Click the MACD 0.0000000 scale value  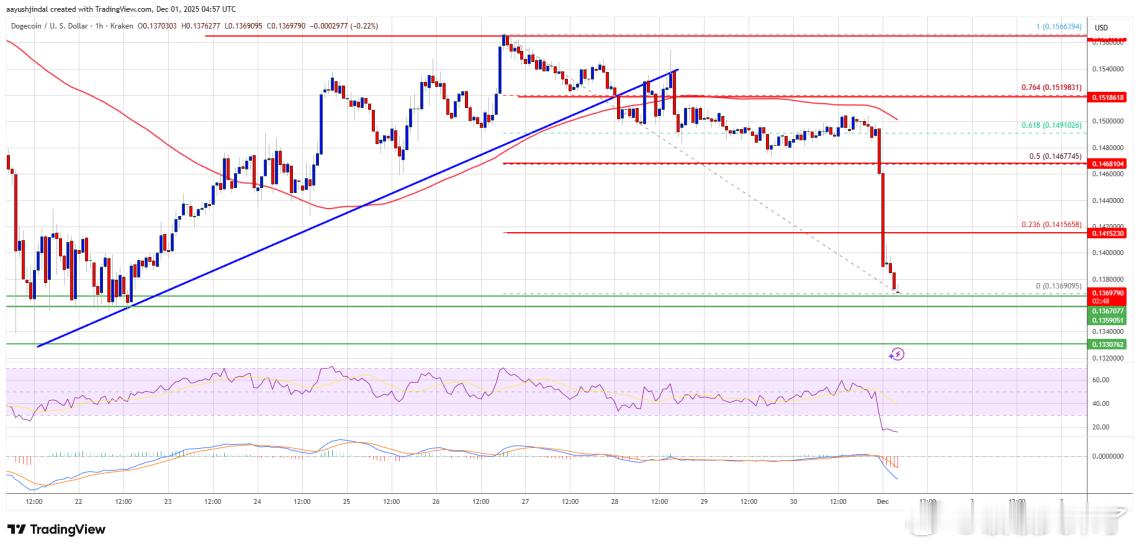(1107, 456)
